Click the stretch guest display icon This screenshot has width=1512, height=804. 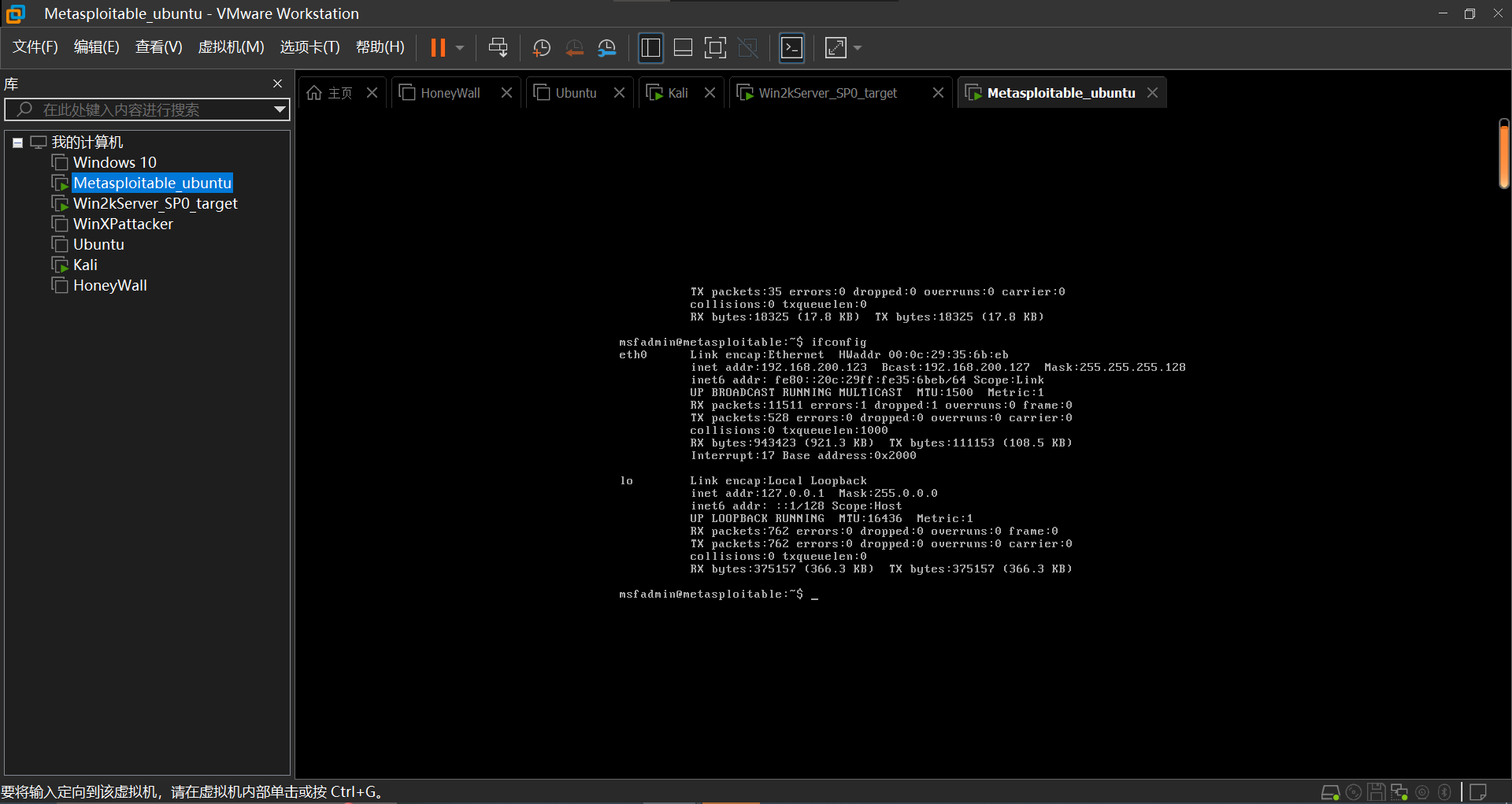[x=836, y=48]
